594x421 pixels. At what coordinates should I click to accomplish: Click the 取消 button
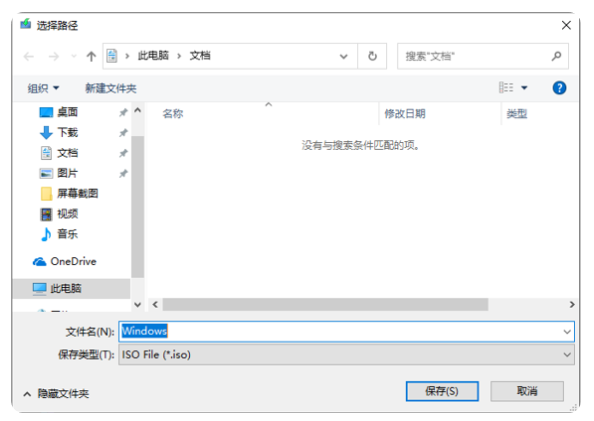click(x=527, y=391)
